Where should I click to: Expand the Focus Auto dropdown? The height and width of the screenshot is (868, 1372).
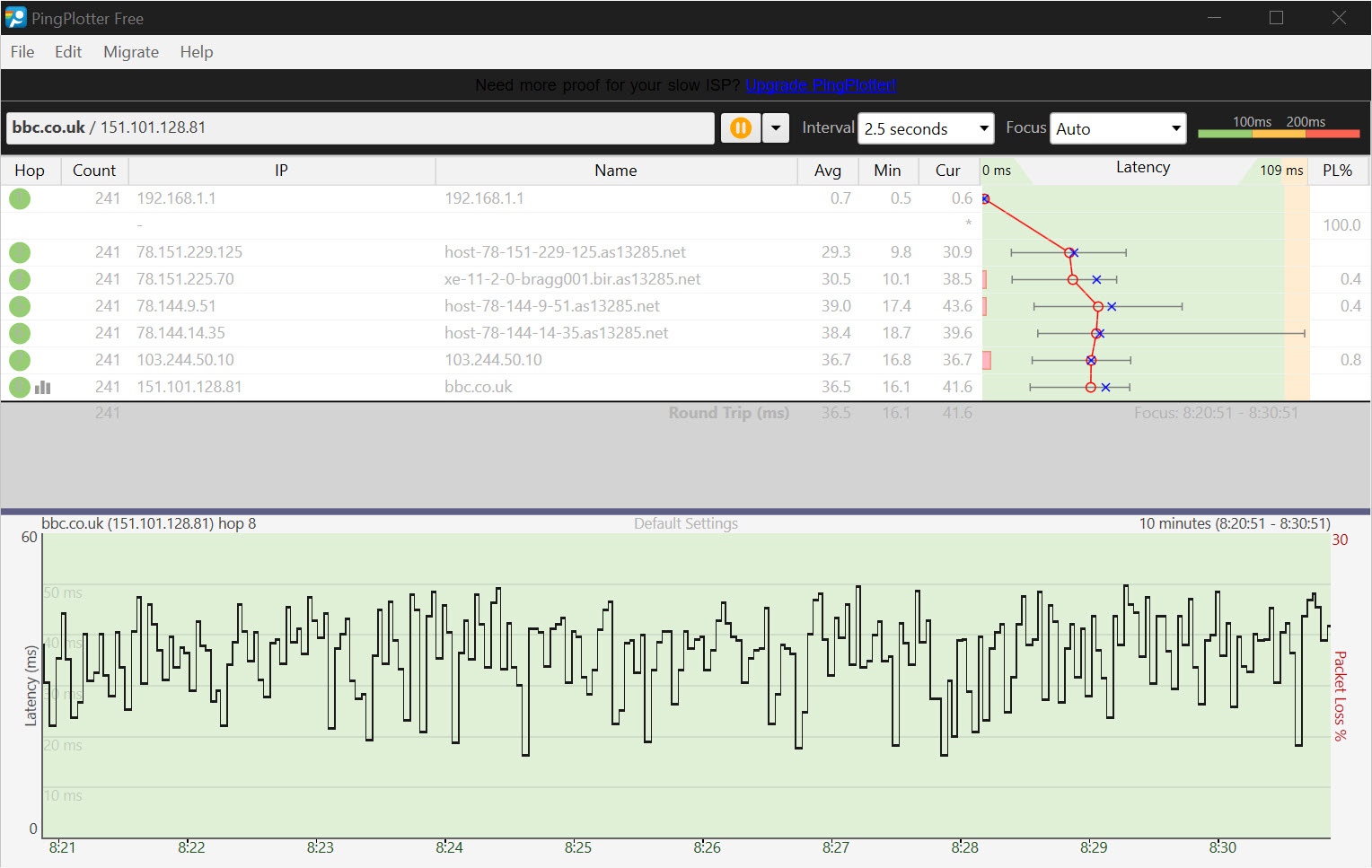click(1118, 128)
